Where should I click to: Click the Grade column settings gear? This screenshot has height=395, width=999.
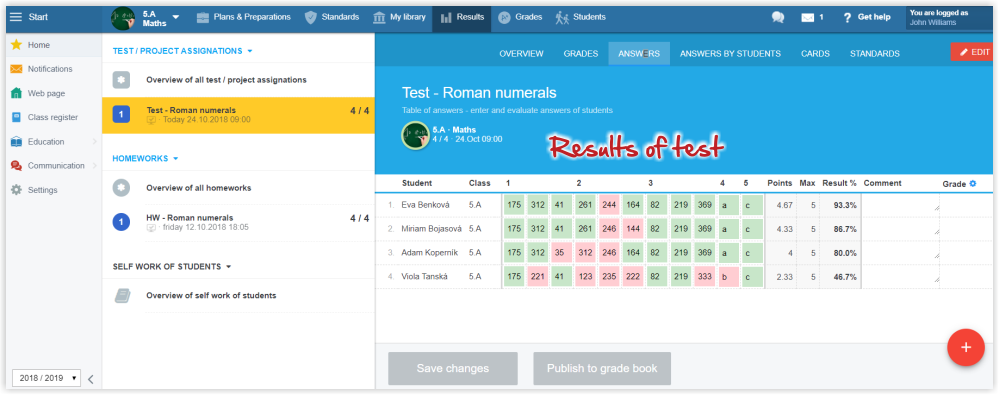(972, 183)
